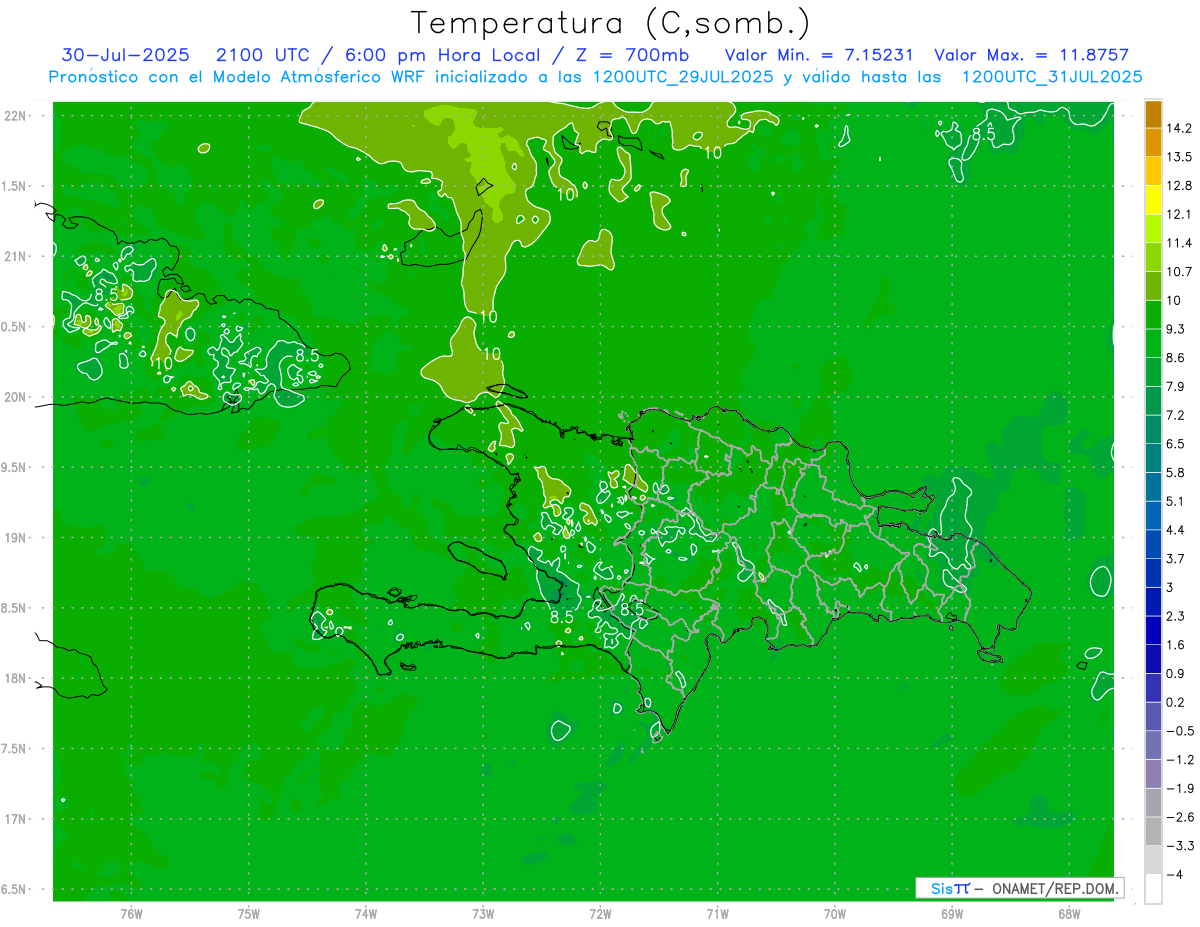
Task: Click the "1200UTC_31JUL2025" valid-until time text
Action: point(1051,77)
